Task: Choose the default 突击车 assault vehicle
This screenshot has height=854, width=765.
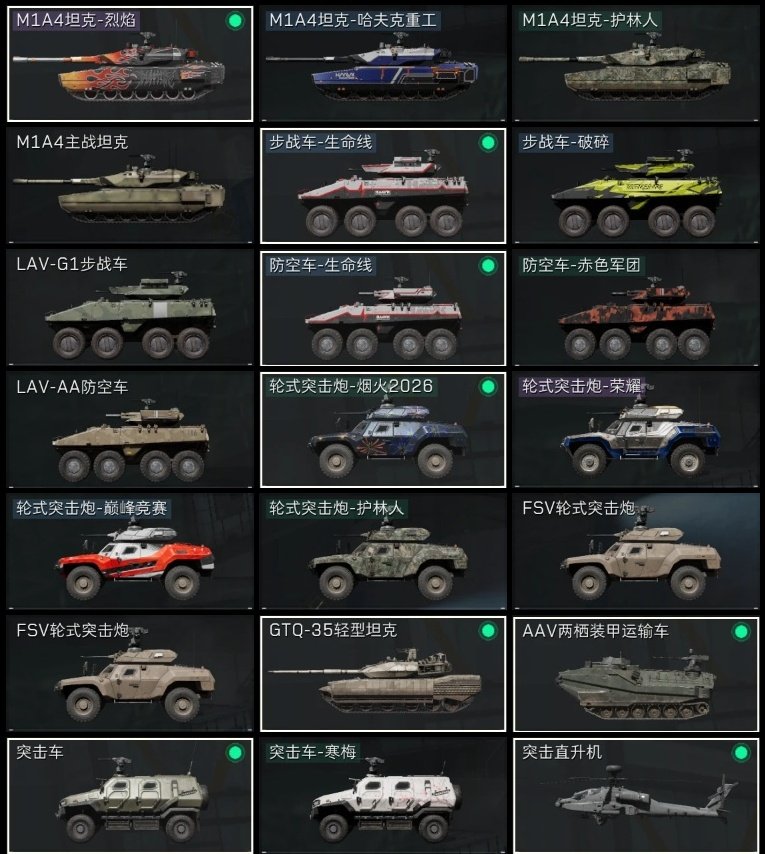Action: coord(130,796)
